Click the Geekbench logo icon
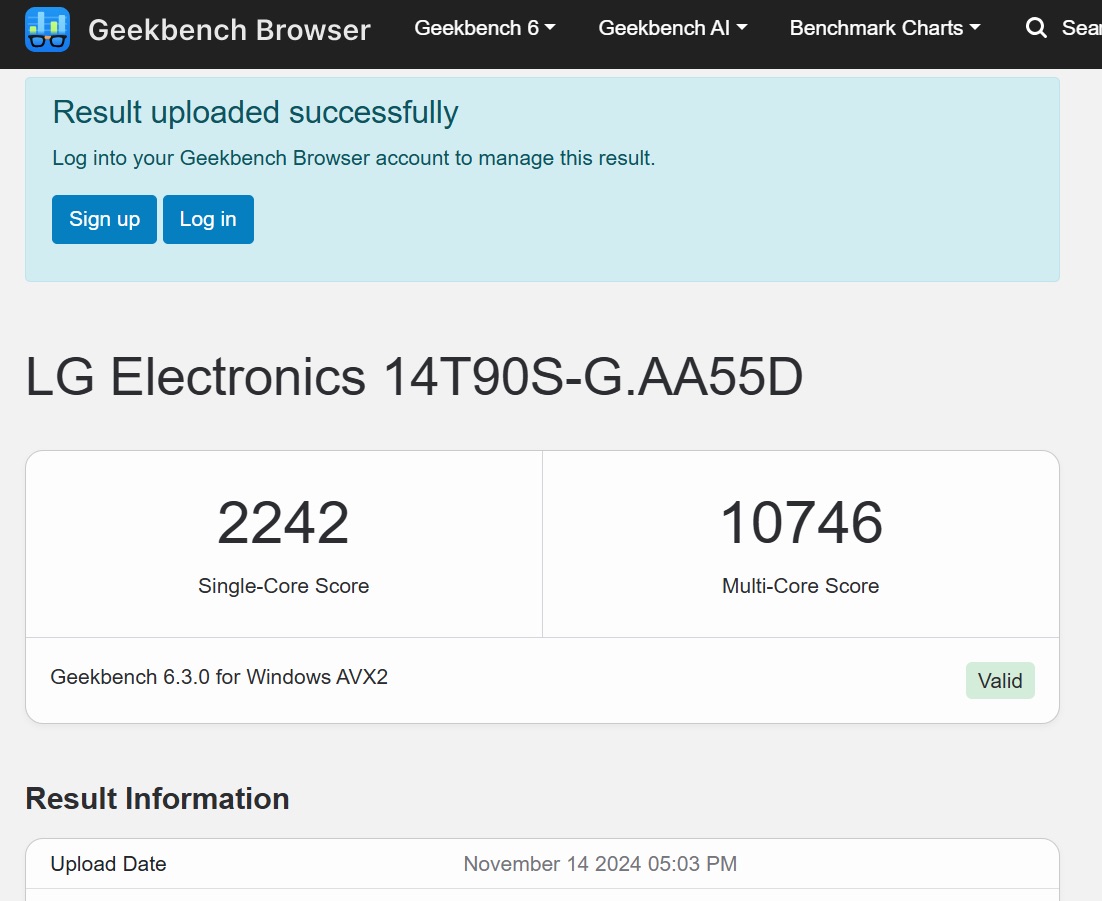 [47, 29]
